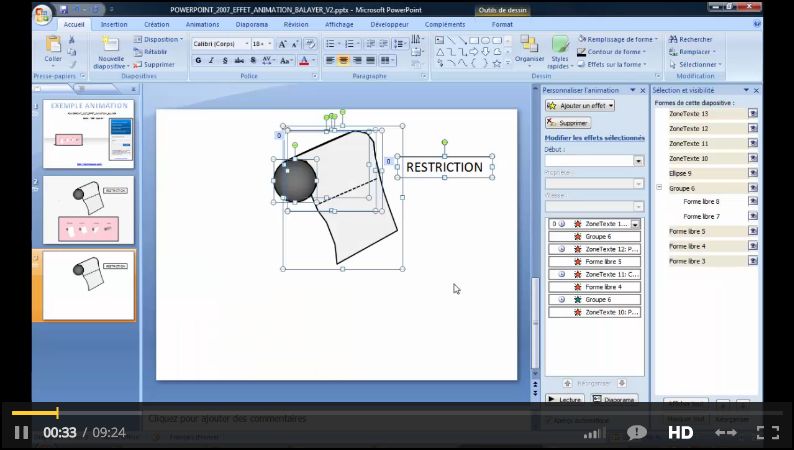Increase font size with A-up icon

coord(283,44)
